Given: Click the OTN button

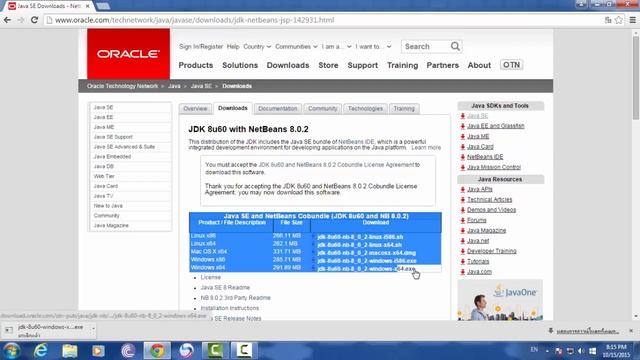Looking at the screenshot, I should 511,65.
